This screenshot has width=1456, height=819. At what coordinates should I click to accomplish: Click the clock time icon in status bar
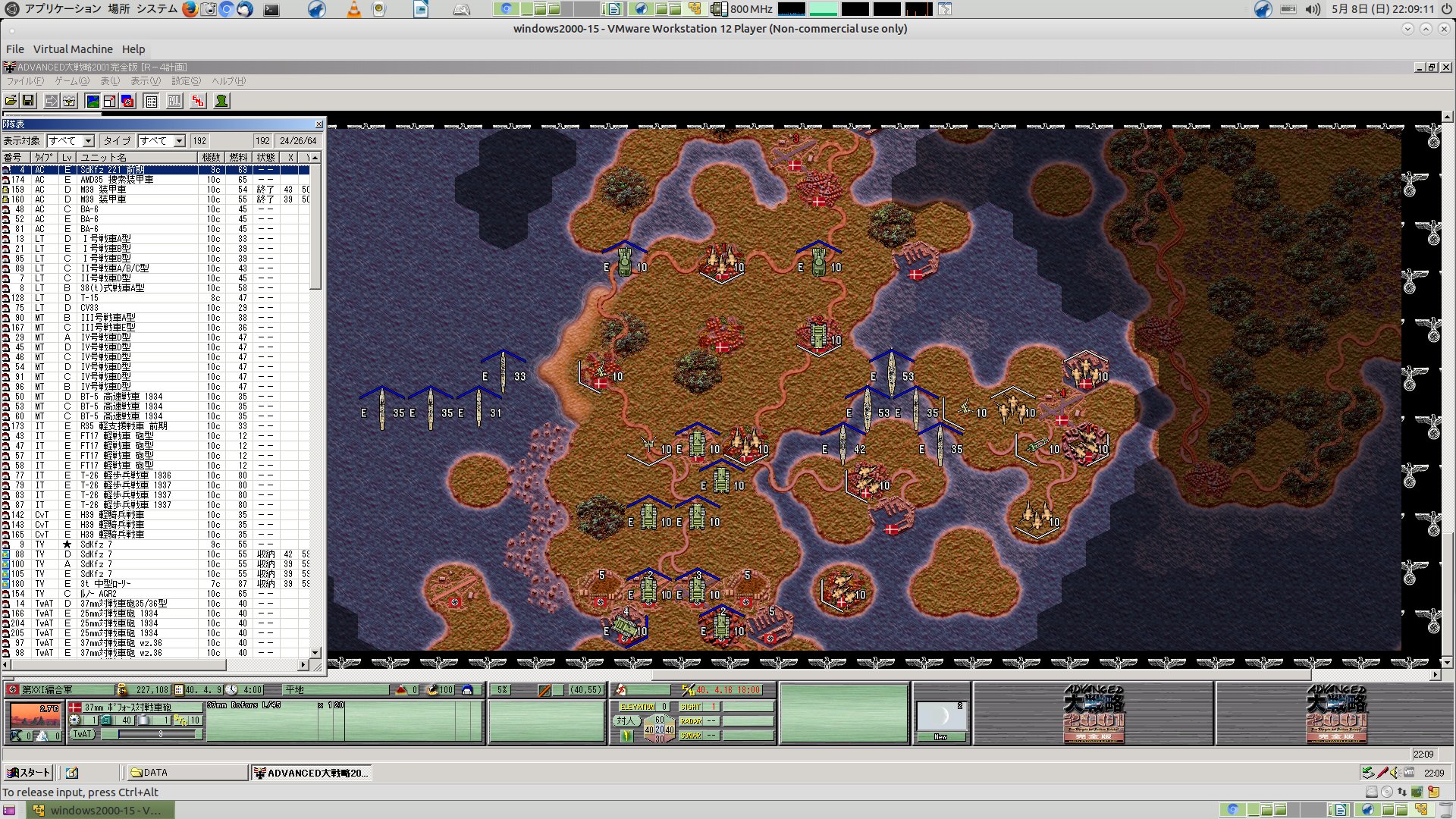(232, 690)
